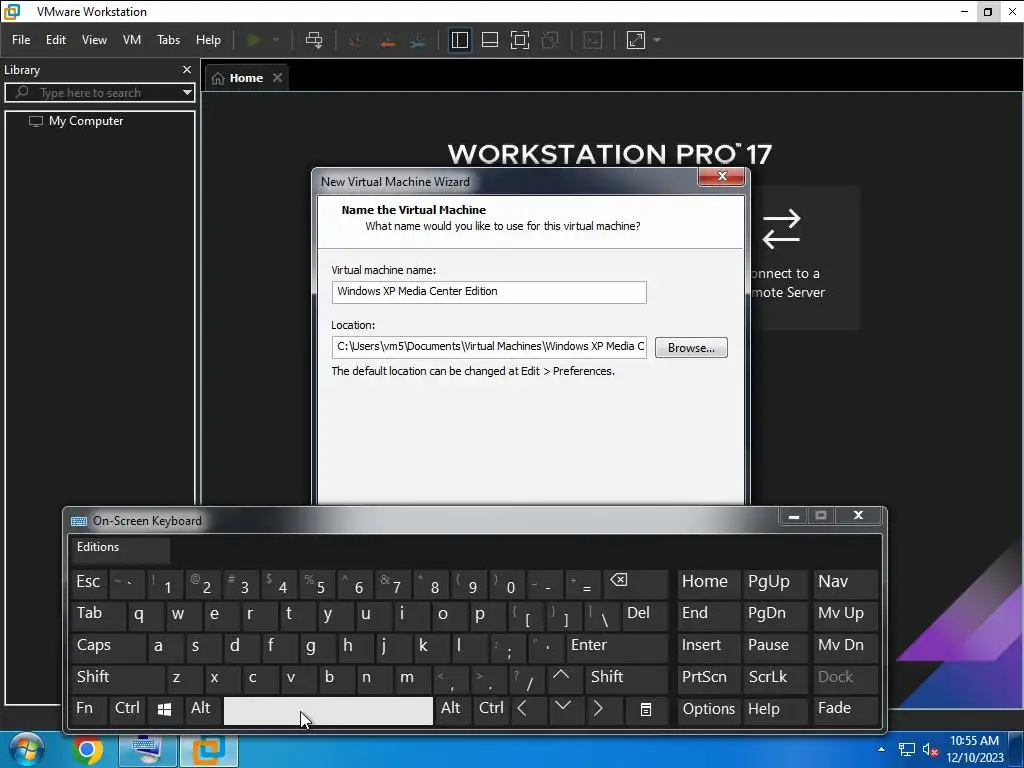
Task: Click the network tray icon
Action: tap(906, 750)
